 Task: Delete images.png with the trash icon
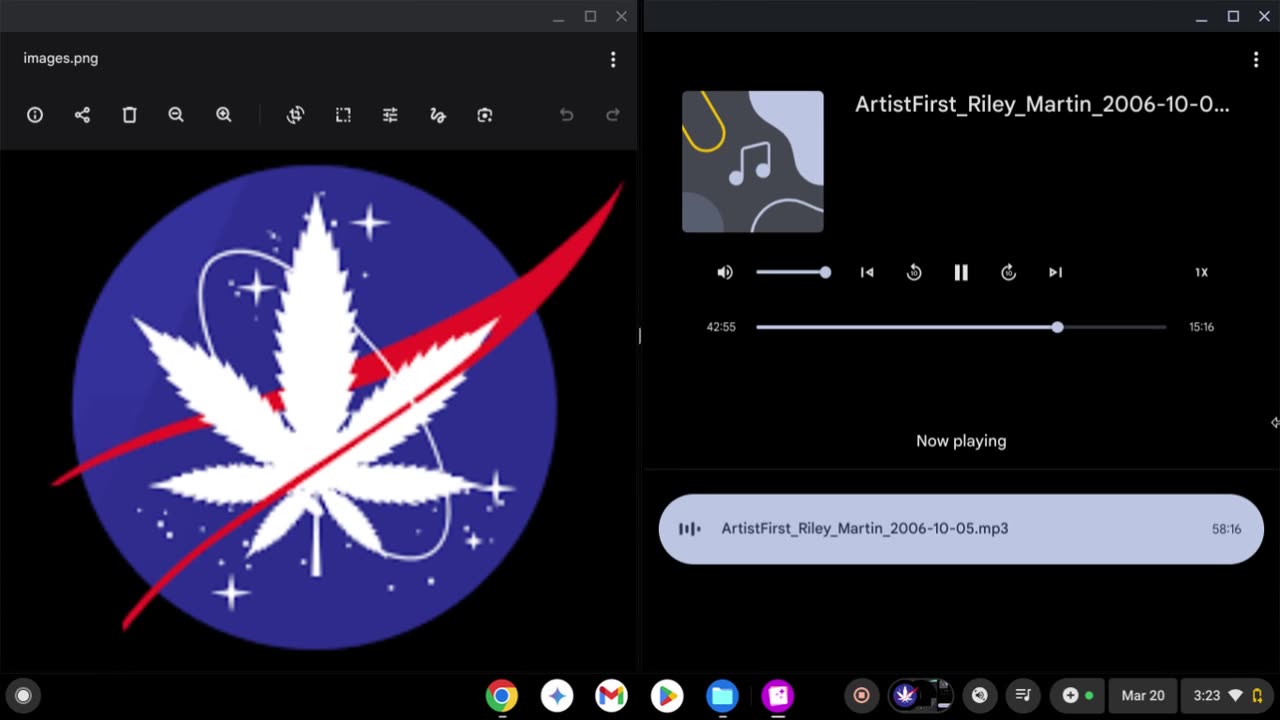point(129,115)
